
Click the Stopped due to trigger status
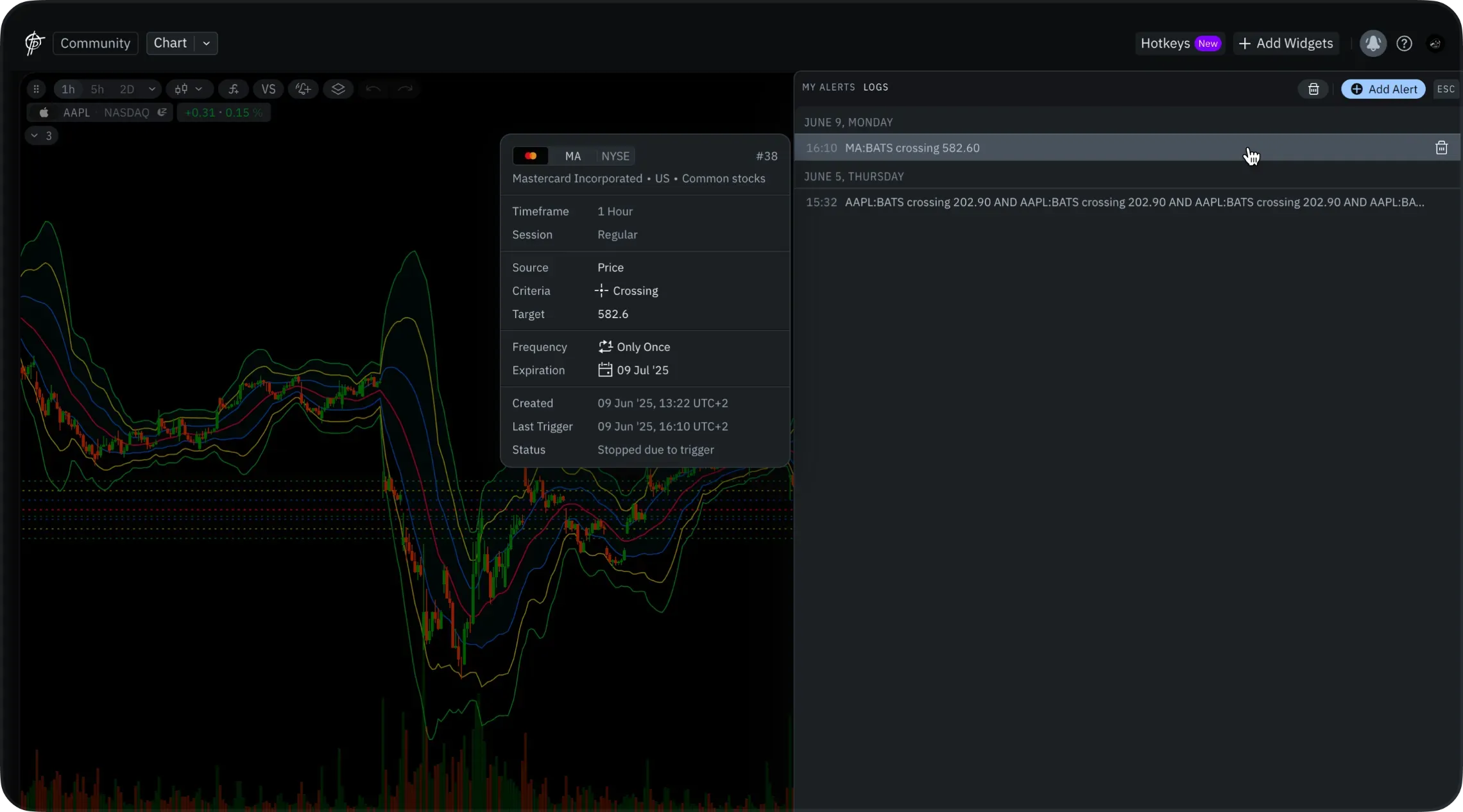(656, 450)
